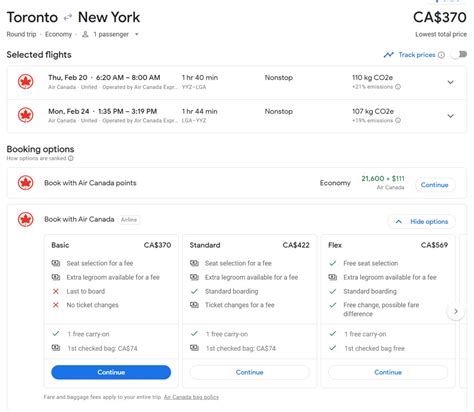The width and height of the screenshot is (474, 412).
Task: Click the Track prices trend line icon
Action: point(388,55)
